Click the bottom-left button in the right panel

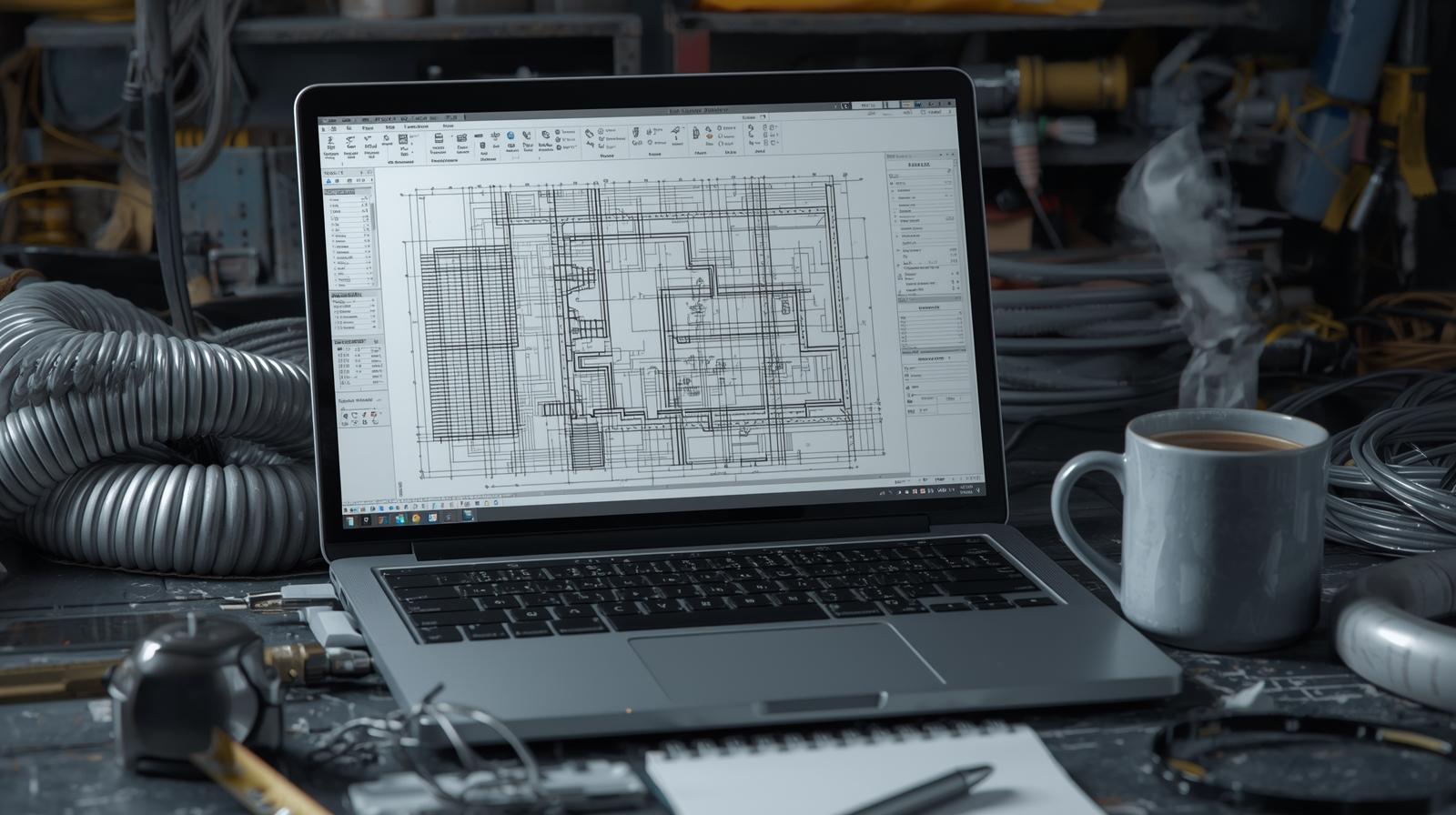911,412
